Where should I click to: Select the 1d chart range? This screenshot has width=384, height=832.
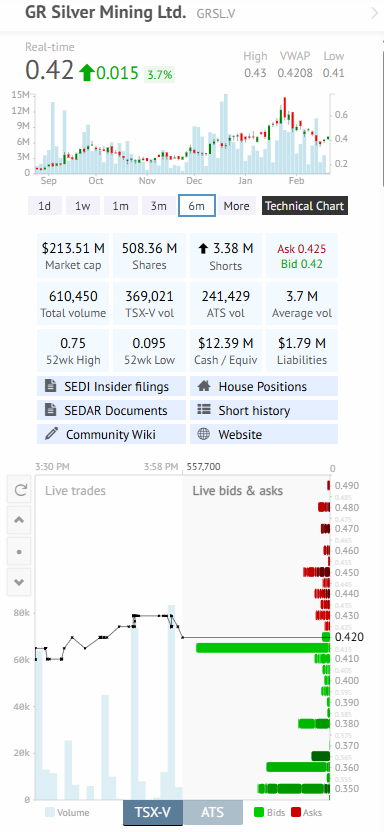click(x=45, y=206)
